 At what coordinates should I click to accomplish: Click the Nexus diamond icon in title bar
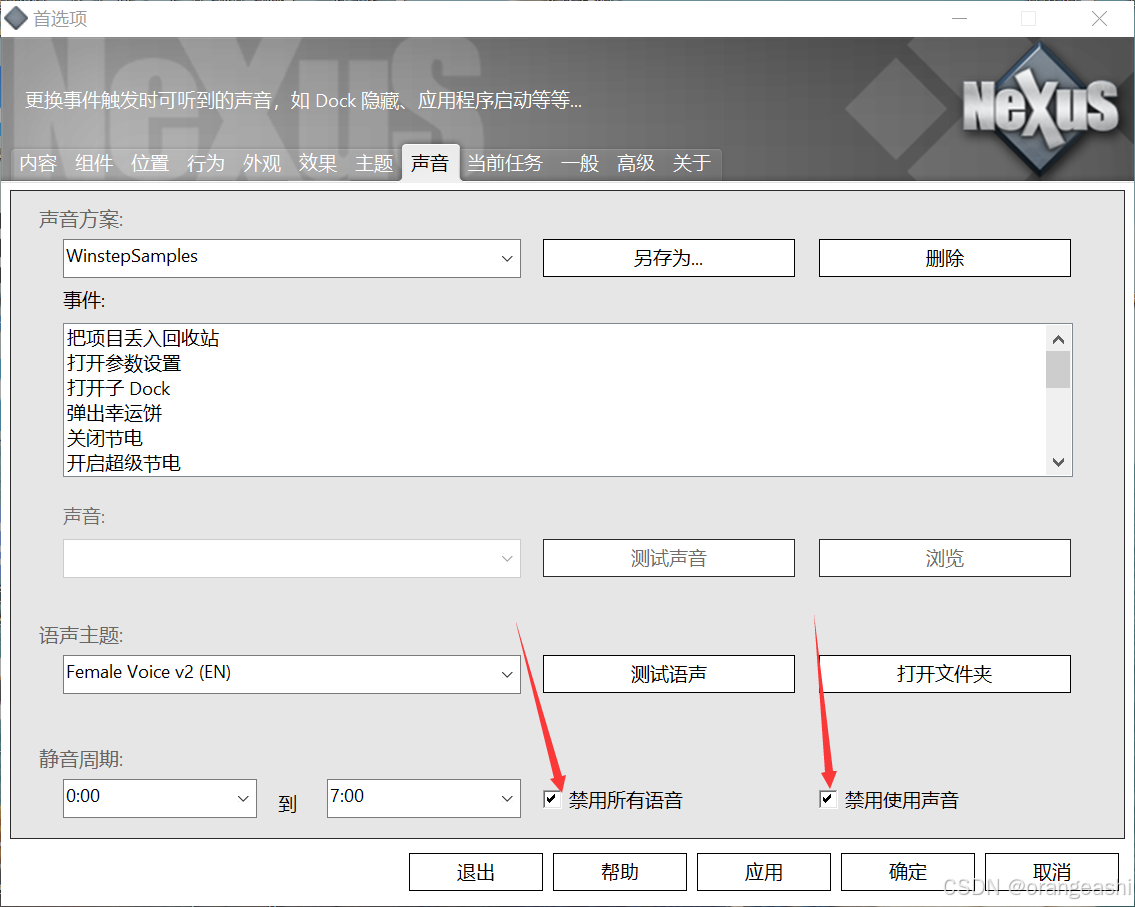coord(16,18)
